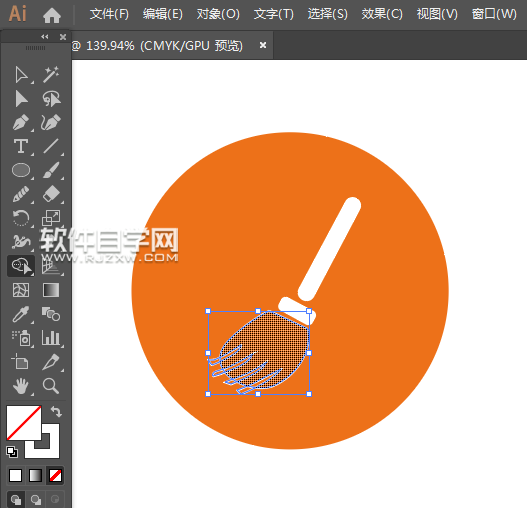The width and height of the screenshot is (527, 508).
Task: Select the Zoom magnifier tool
Action: pyautogui.click(x=51, y=386)
